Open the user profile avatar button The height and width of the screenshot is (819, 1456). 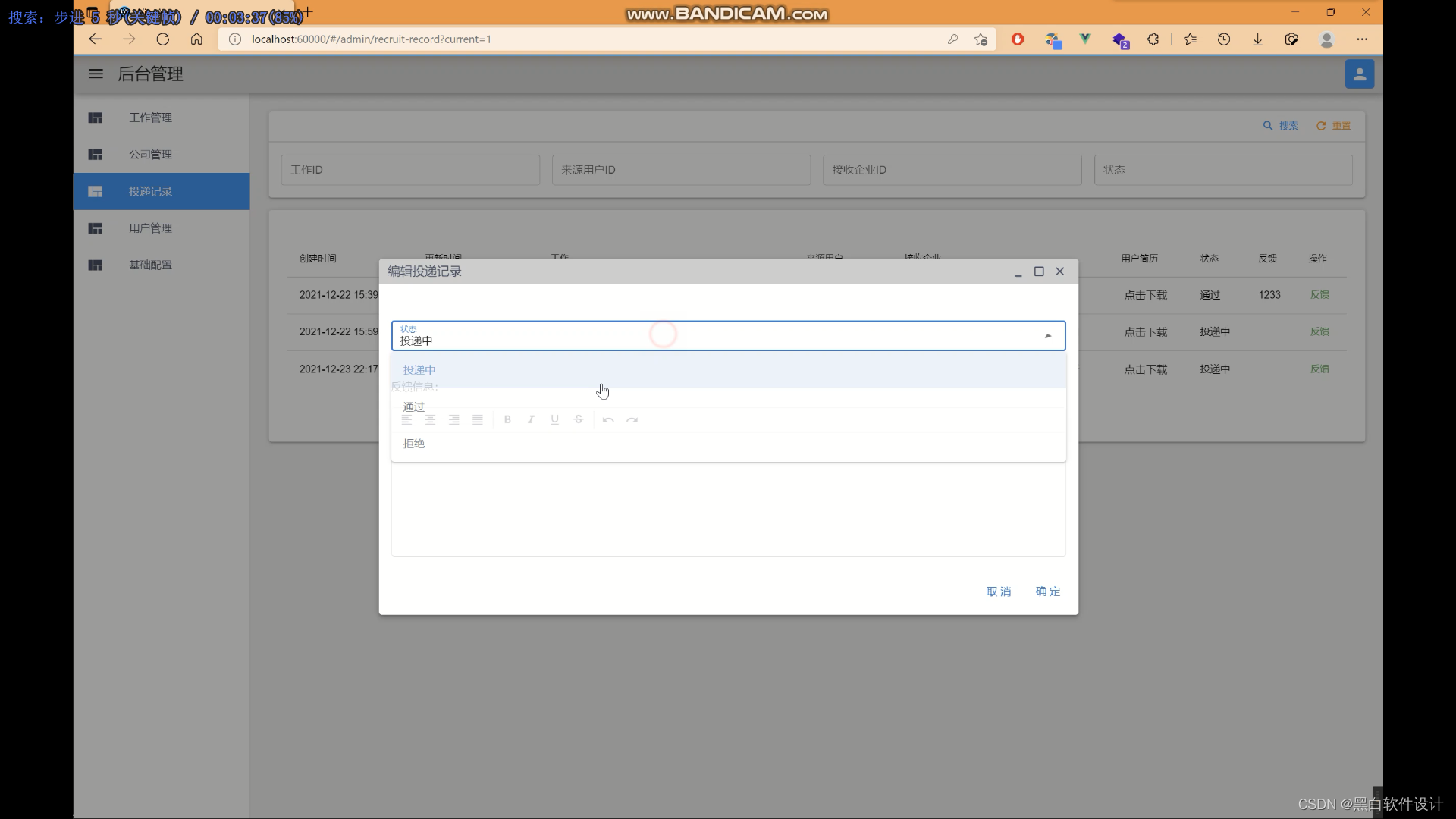1359,74
